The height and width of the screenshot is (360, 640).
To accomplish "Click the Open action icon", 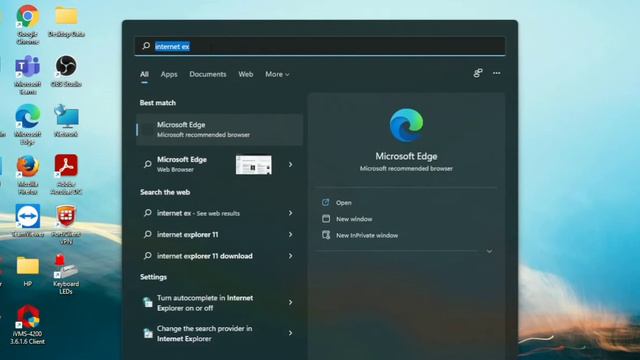I will 326,202.
